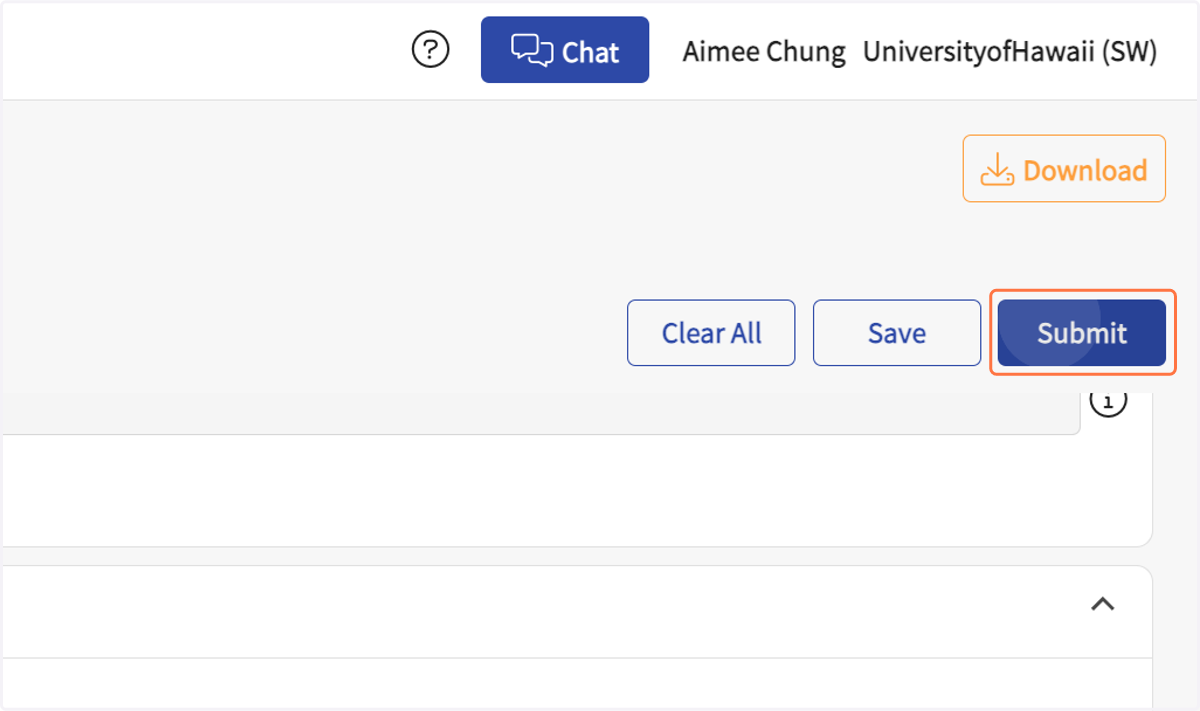The width and height of the screenshot is (1200, 711).
Task: Submit the form with Submit button
Action: click(x=1082, y=333)
